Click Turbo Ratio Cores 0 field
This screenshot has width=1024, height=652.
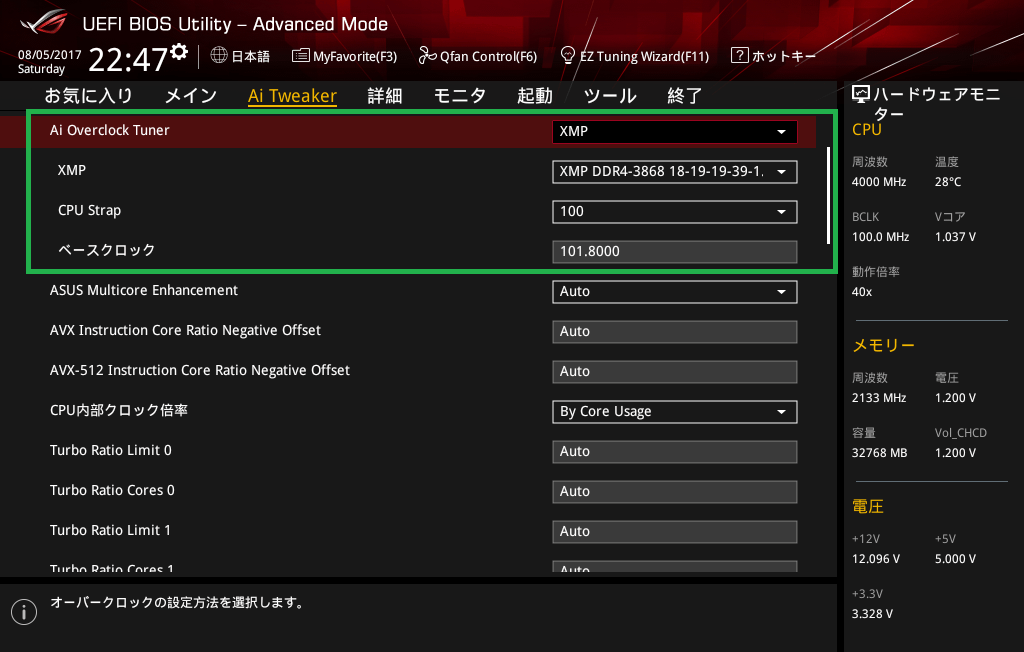point(675,491)
